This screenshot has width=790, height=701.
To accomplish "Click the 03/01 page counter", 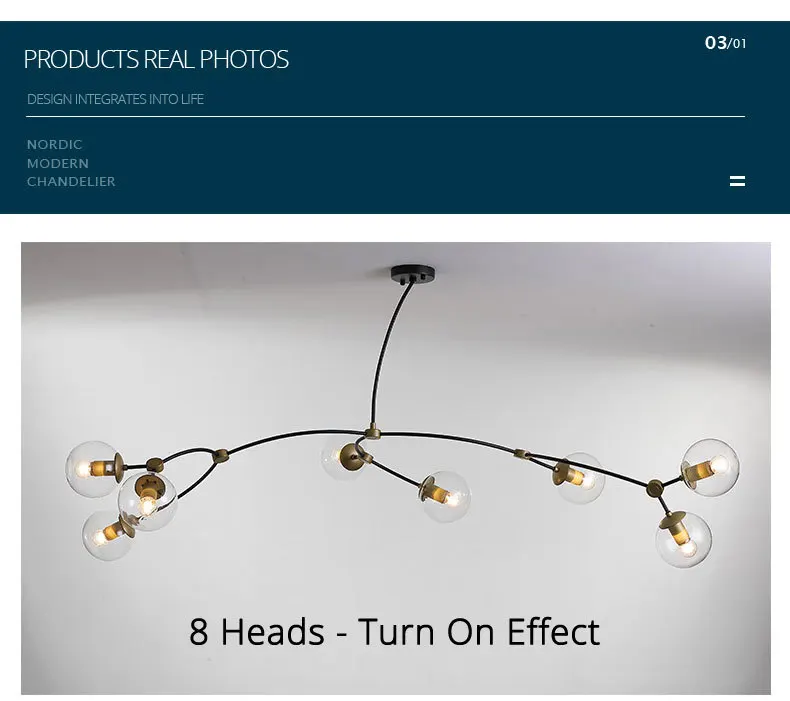I will click(x=725, y=43).
